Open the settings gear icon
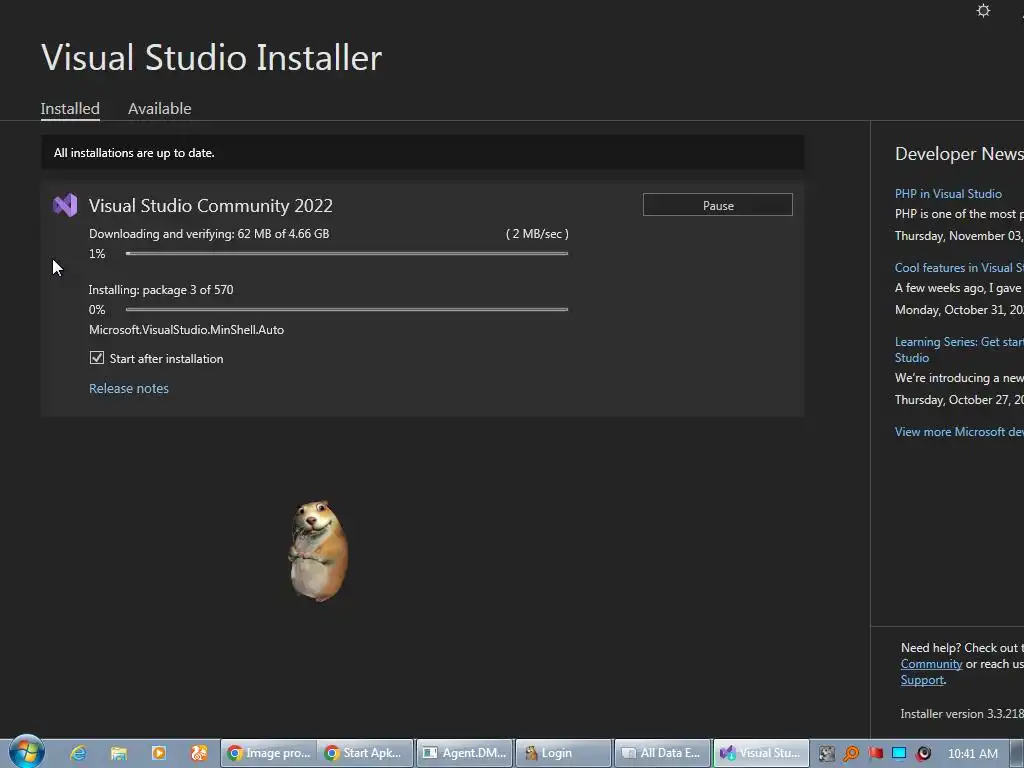This screenshot has width=1024, height=768. (x=983, y=10)
